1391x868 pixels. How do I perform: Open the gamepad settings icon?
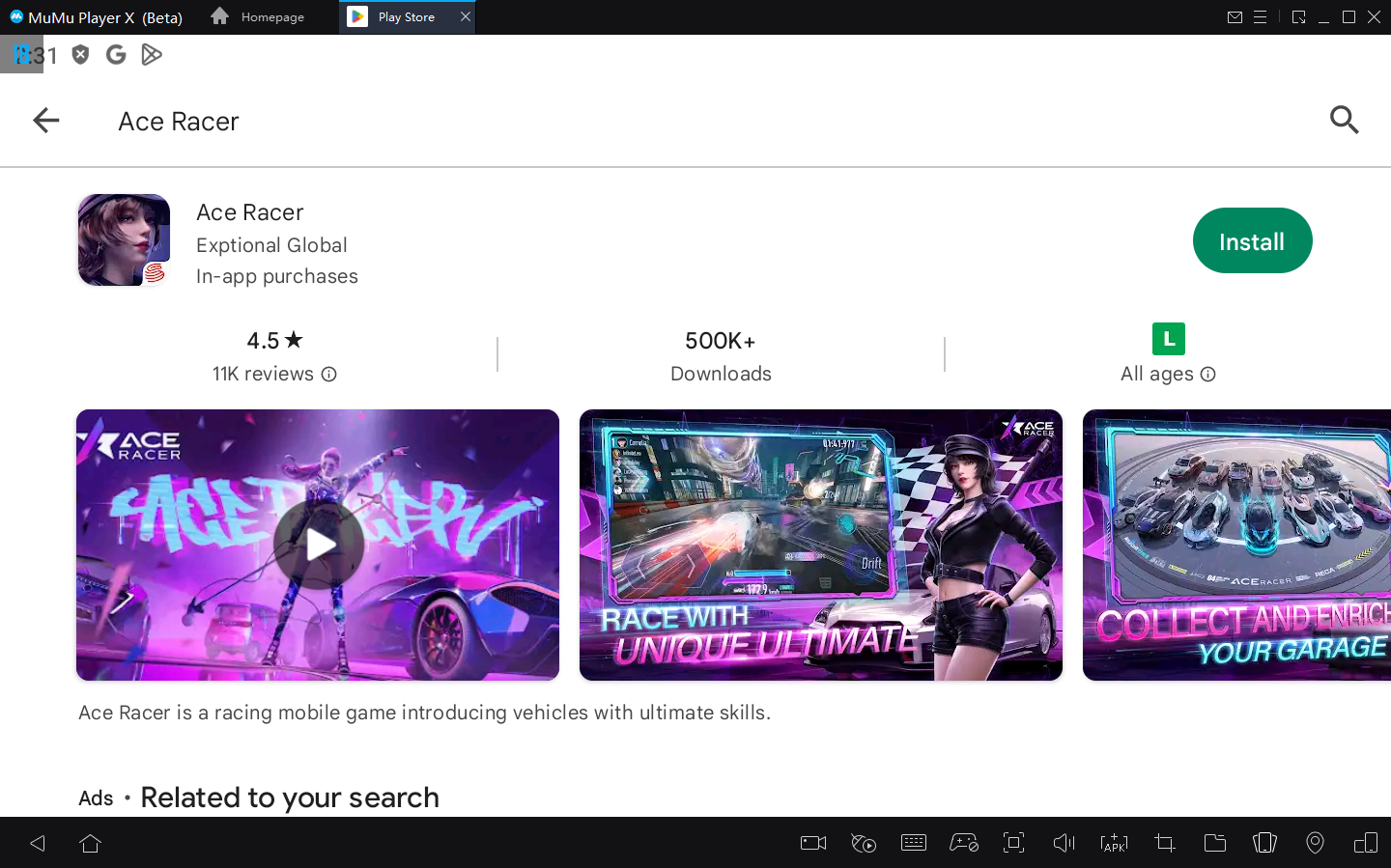963,843
